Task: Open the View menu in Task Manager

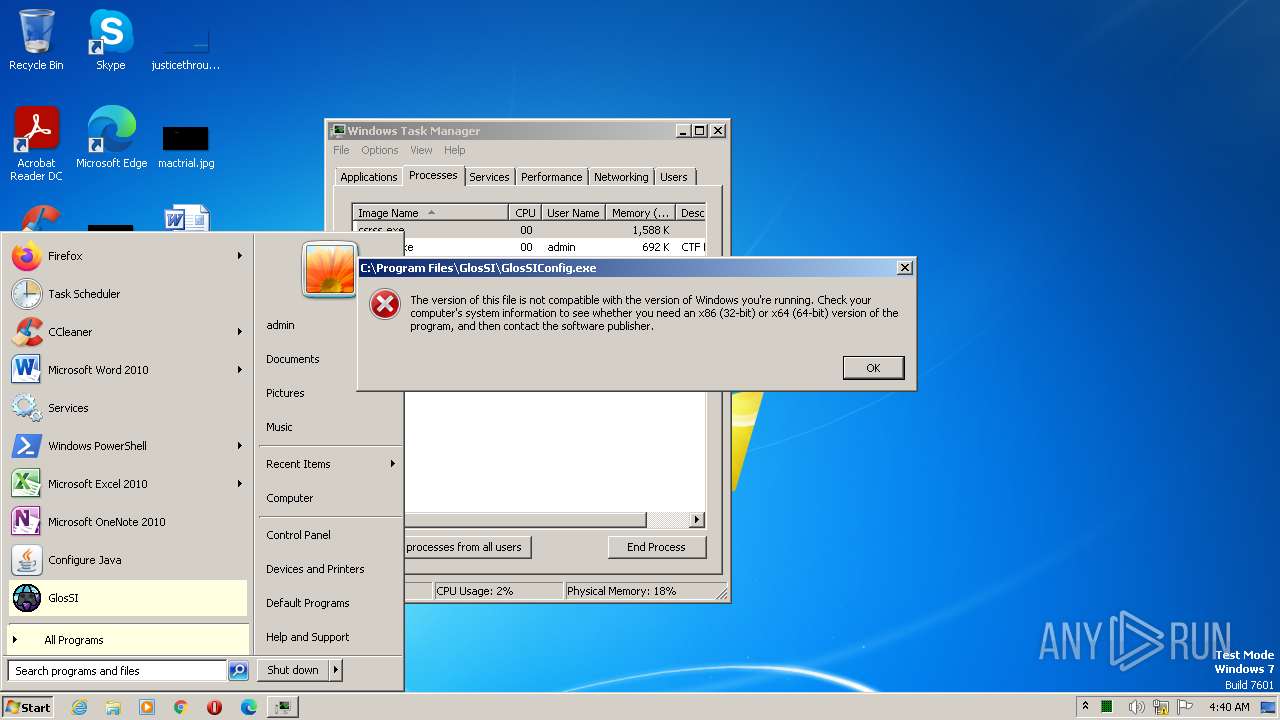Action: tap(421, 150)
